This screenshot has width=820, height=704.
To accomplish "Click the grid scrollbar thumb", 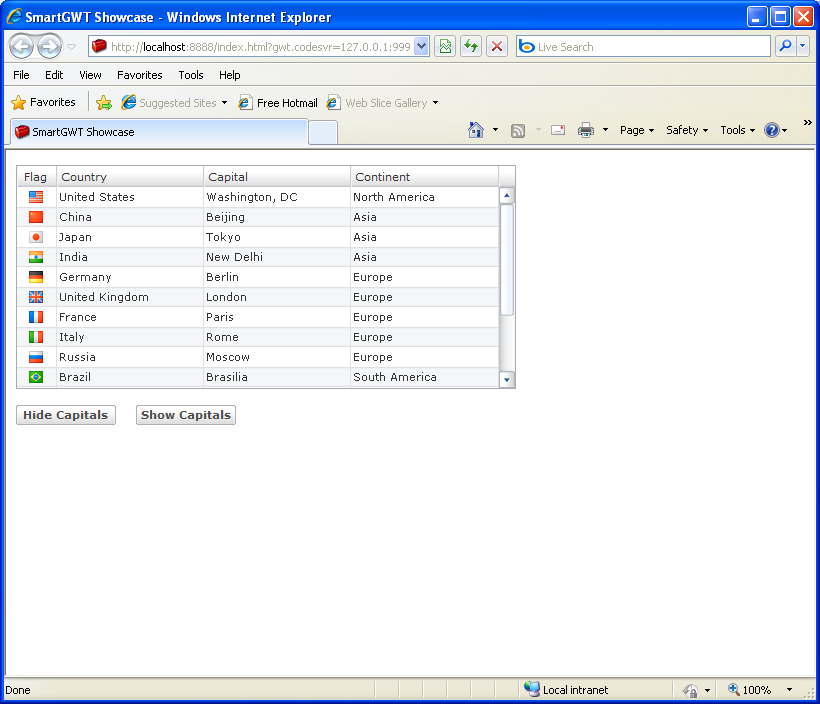I will [506, 260].
